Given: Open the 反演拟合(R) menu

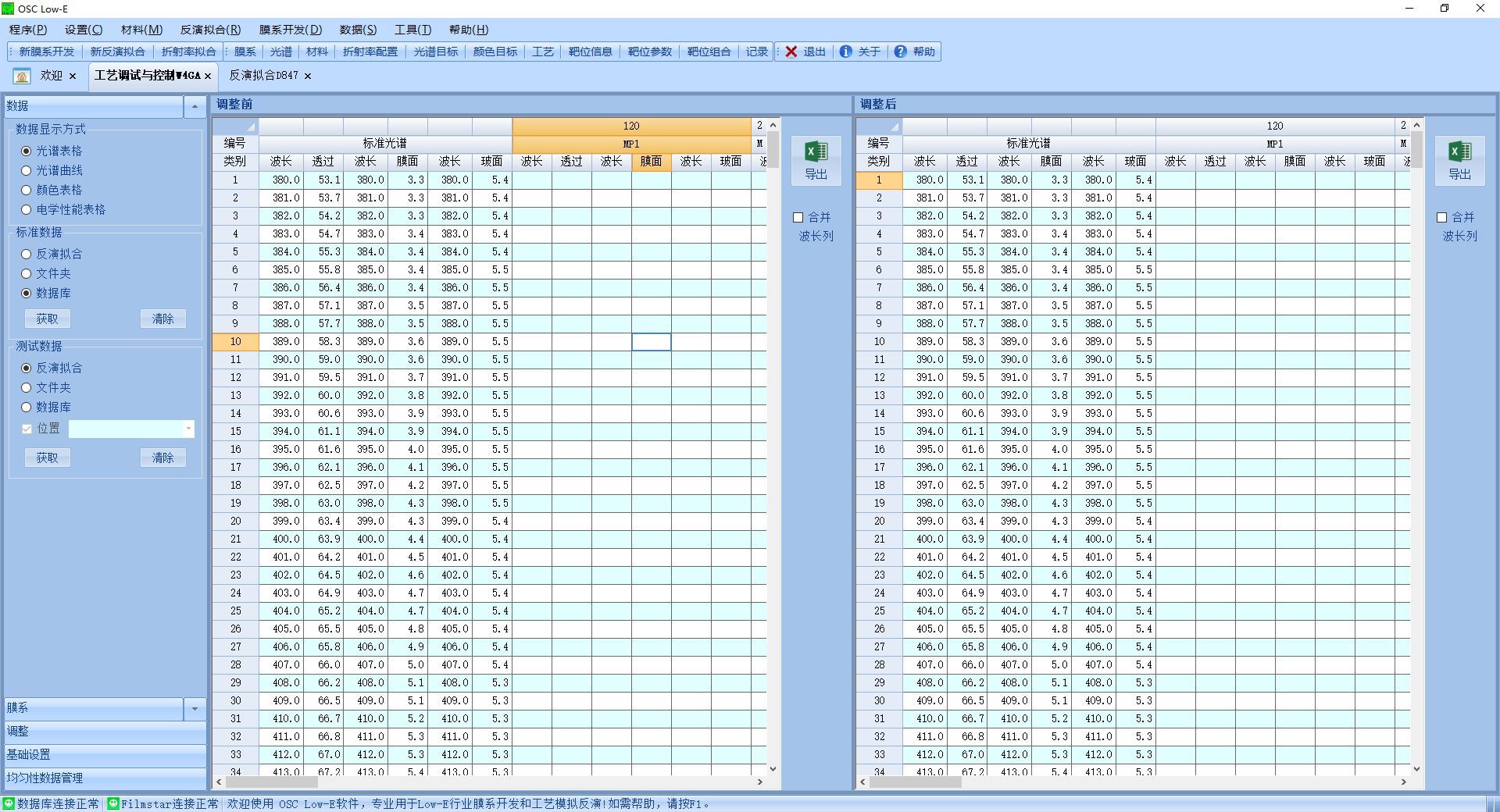Looking at the screenshot, I should [x=210, y=30].
